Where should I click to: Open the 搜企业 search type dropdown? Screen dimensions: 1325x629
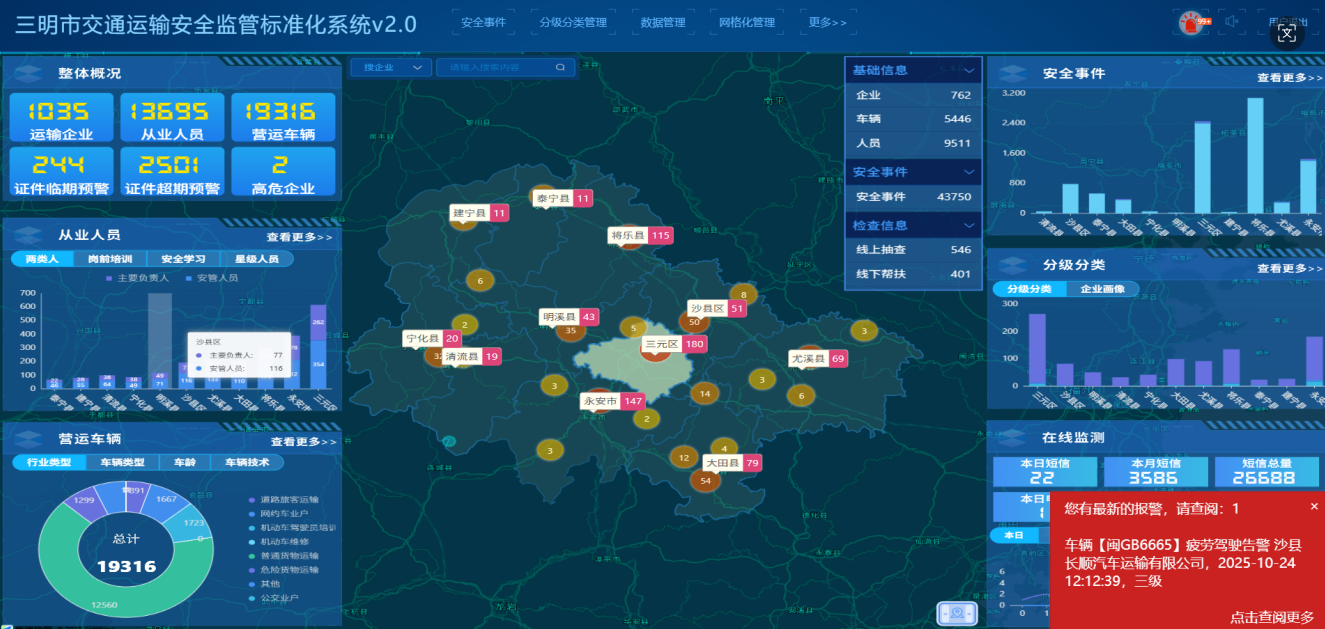tap(390, 68)
